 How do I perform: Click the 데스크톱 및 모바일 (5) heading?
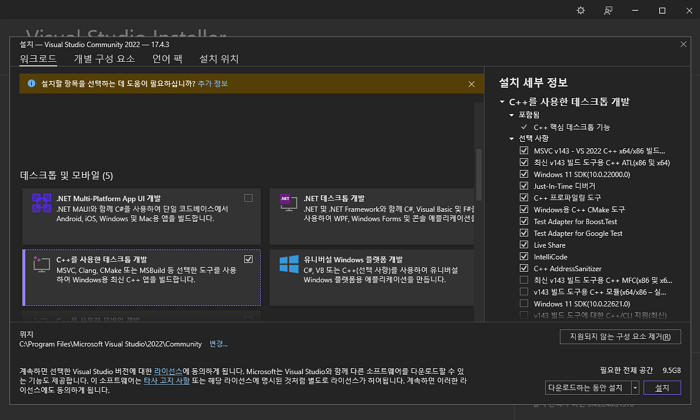point(67,175)
